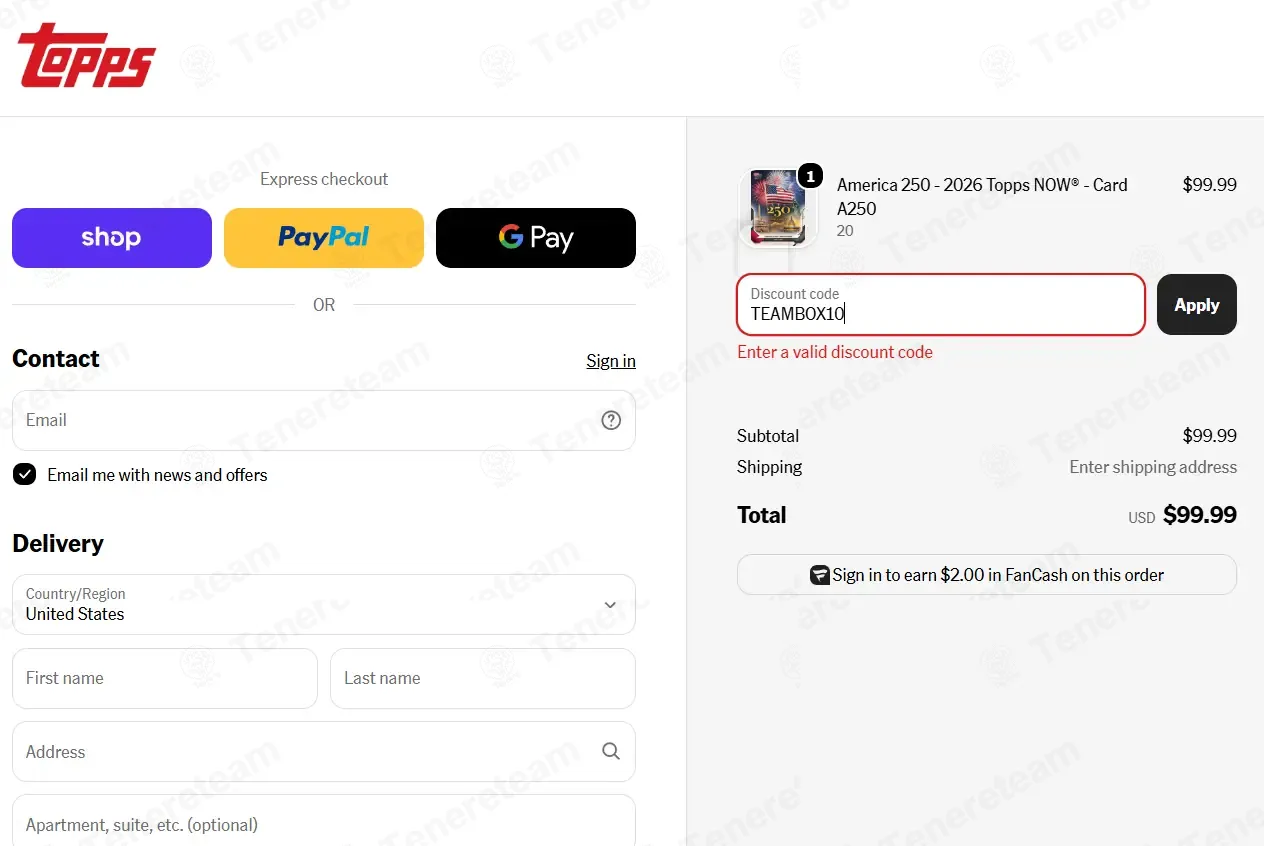Select the First name field
Viewport: 1264px width, 846px height.
point(165,678)
